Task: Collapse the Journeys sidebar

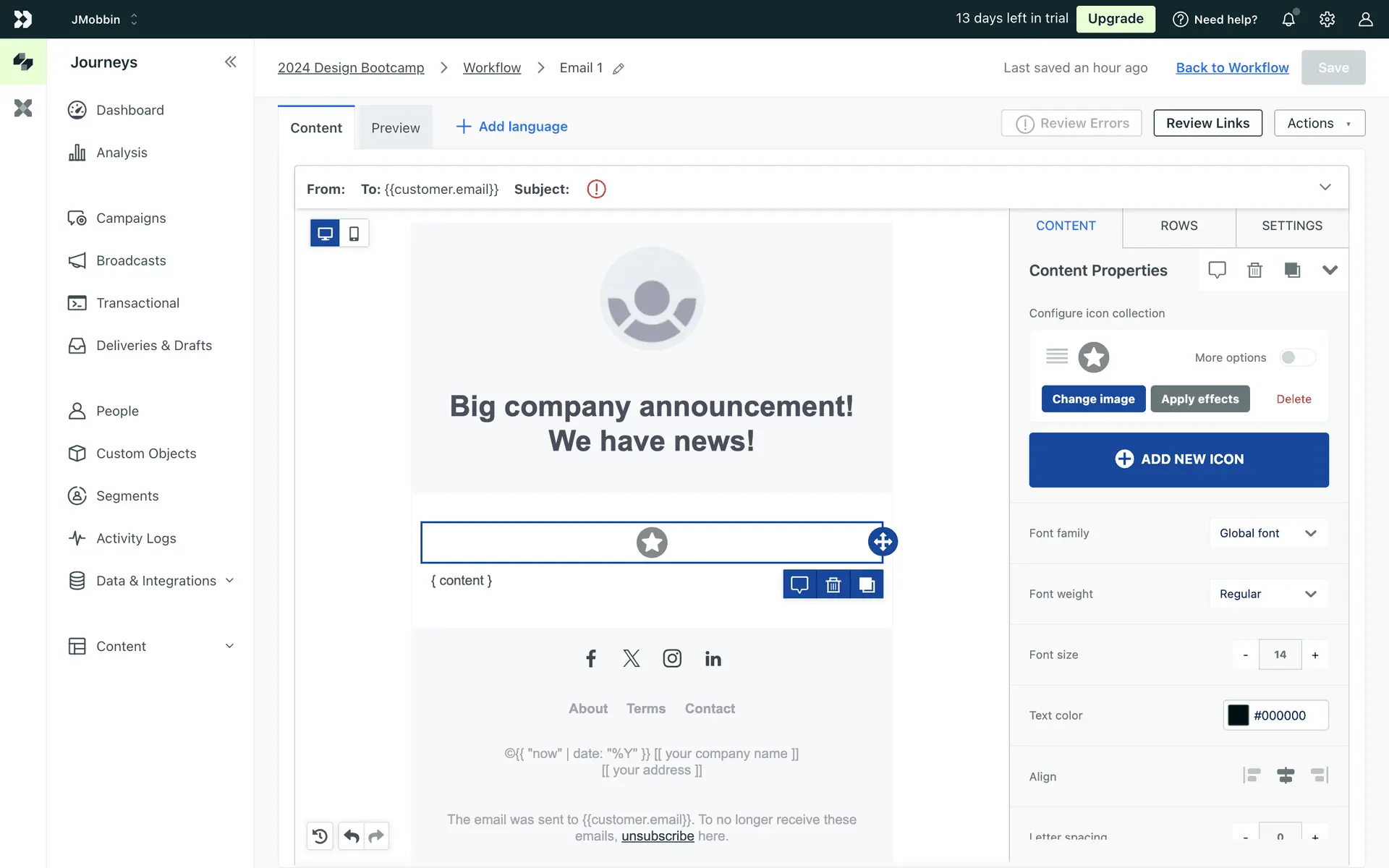Action: pyautogui.click(x=230, y=62)
